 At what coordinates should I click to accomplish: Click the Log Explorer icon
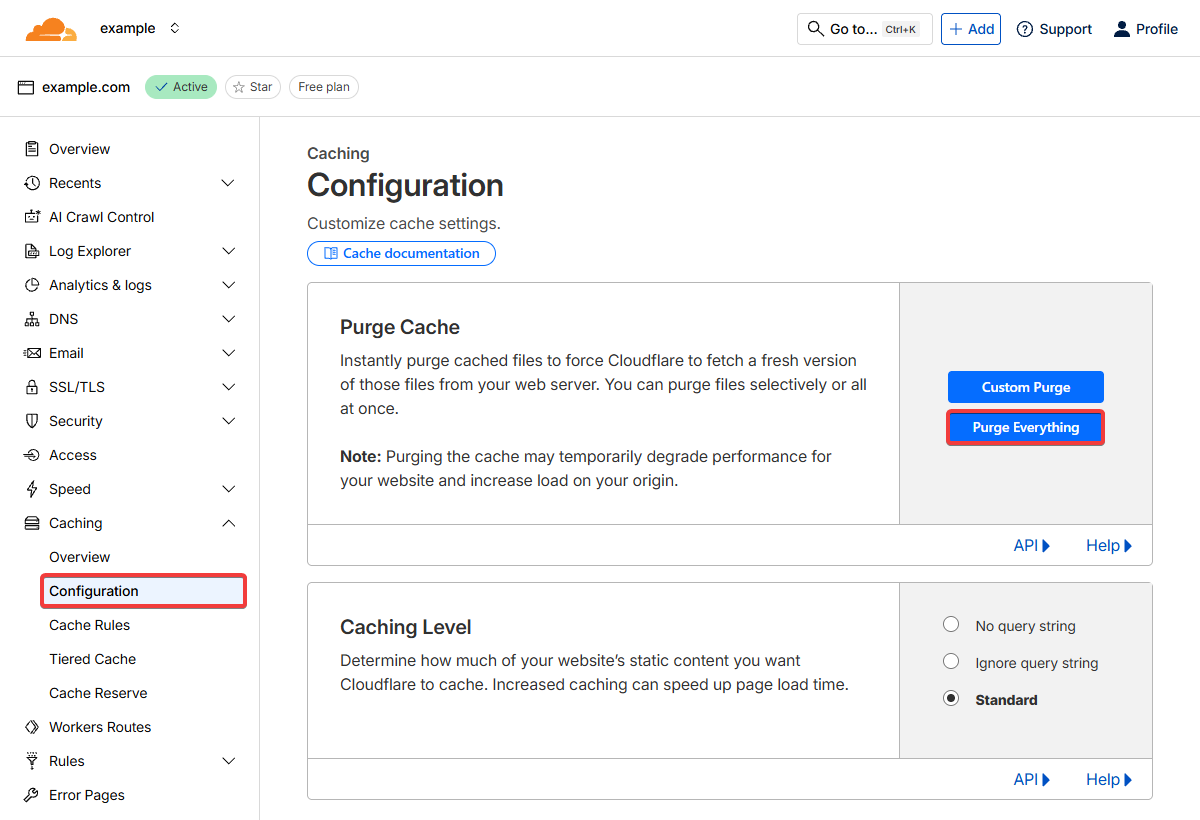click(32, 251)
